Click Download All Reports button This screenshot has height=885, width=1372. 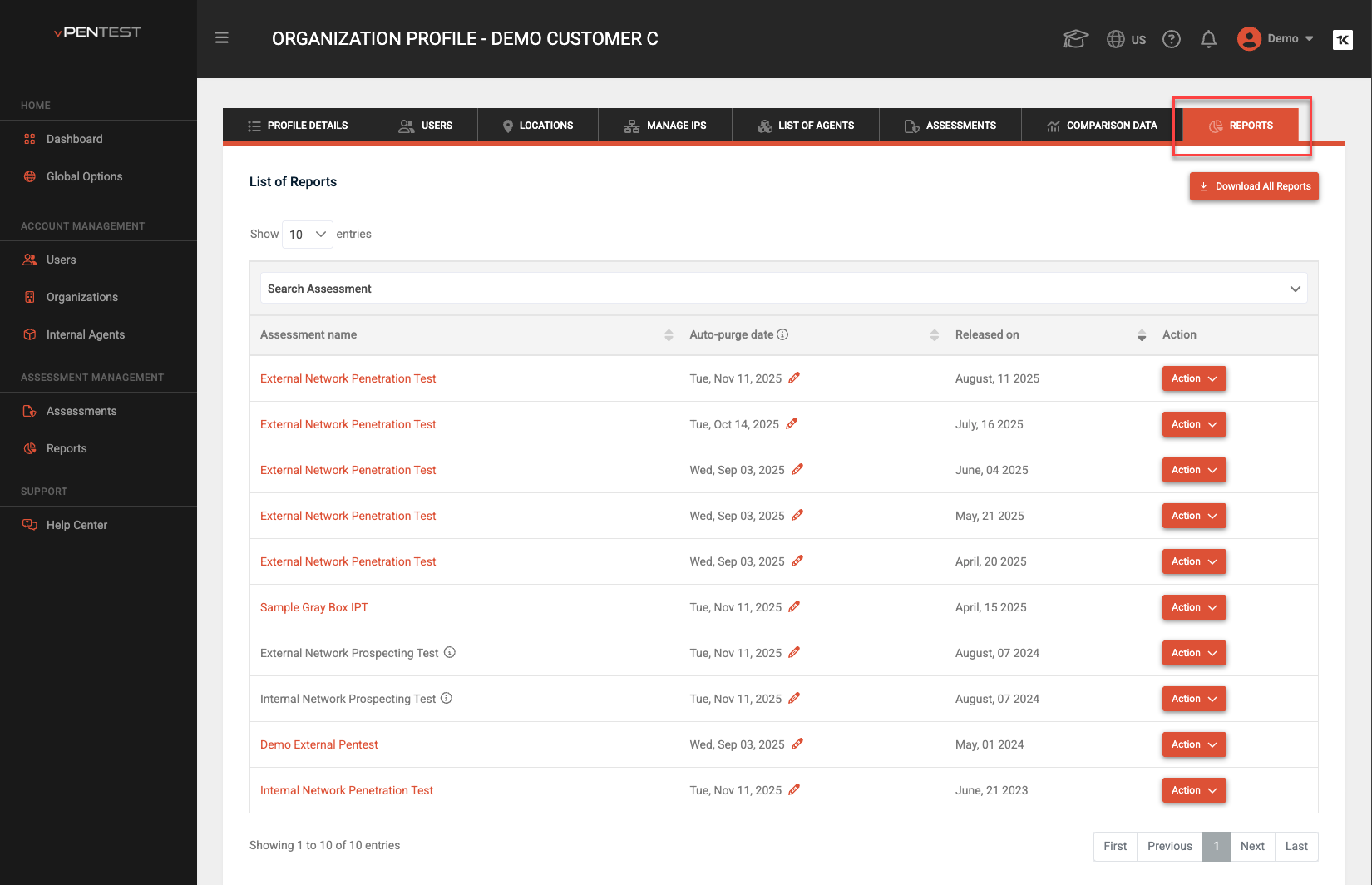click(x=1254, y=186)
